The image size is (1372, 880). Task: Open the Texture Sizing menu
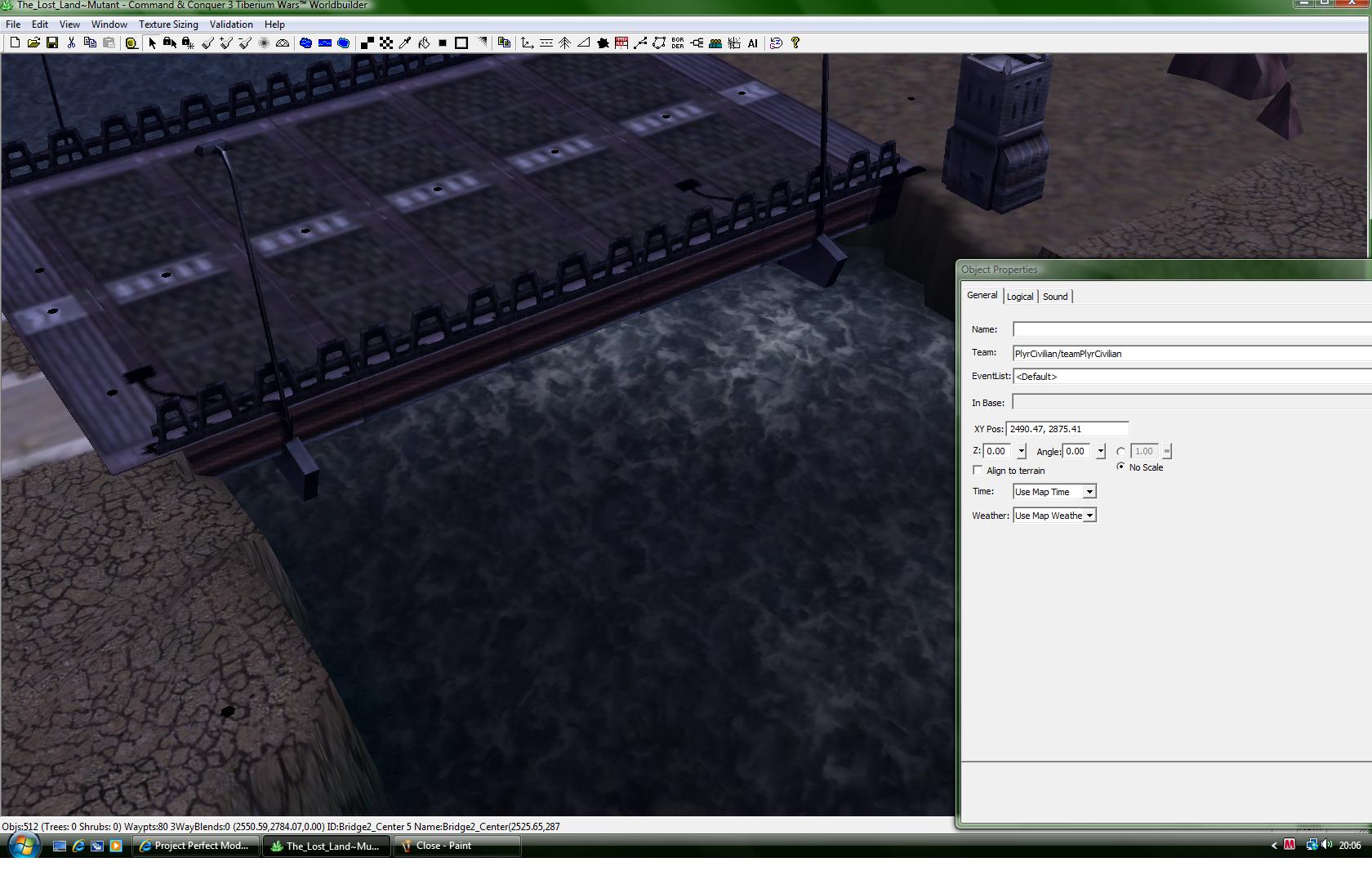168,24
